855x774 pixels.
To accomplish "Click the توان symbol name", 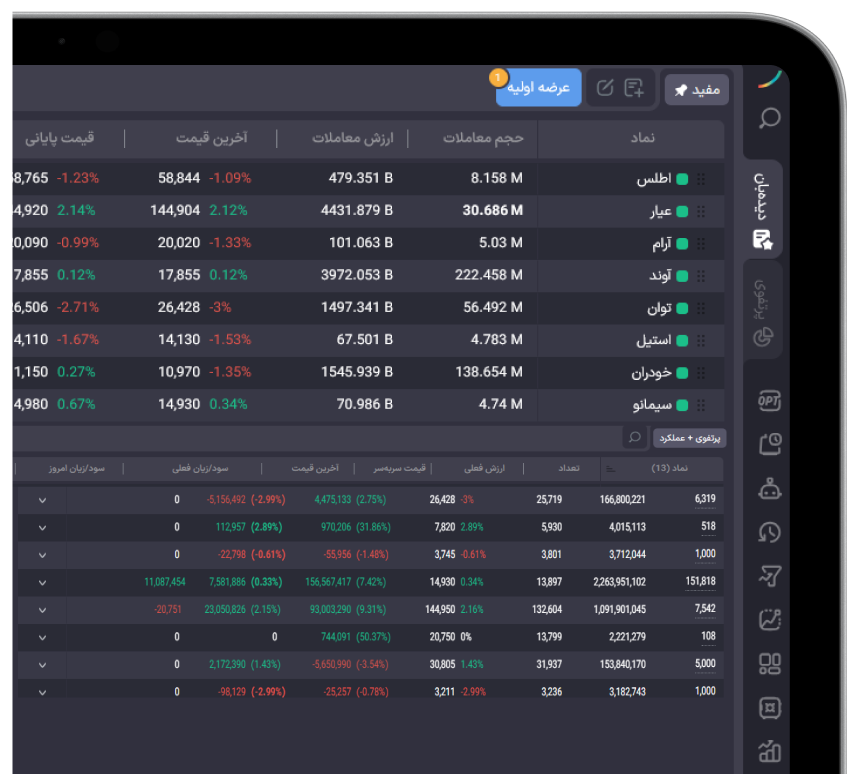I will click(659, 308).
